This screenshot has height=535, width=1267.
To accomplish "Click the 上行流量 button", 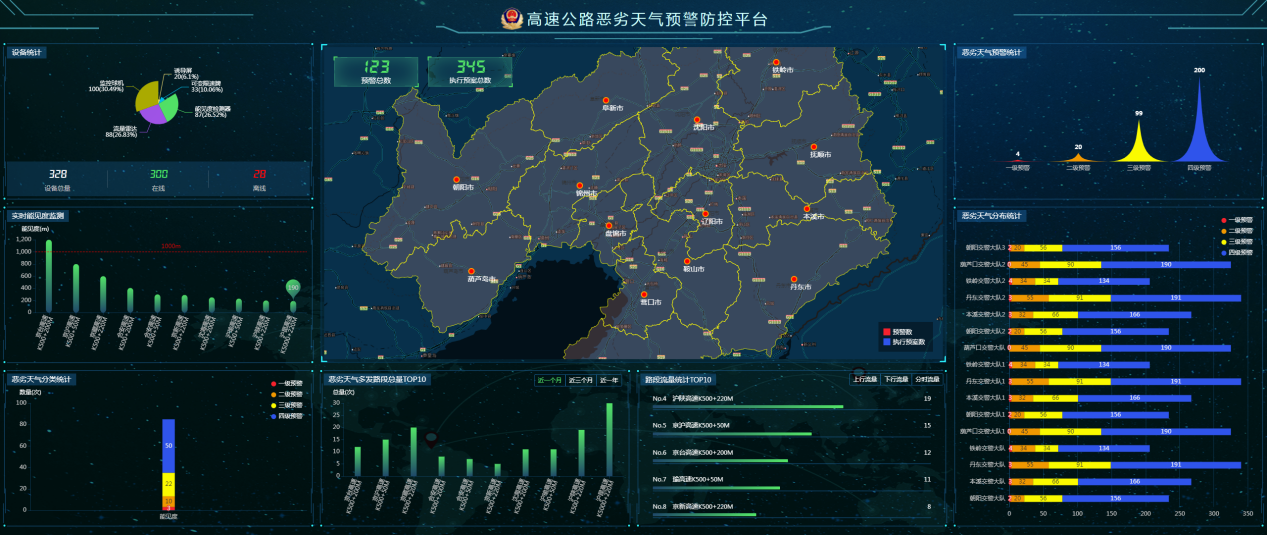I will [865, 380].
